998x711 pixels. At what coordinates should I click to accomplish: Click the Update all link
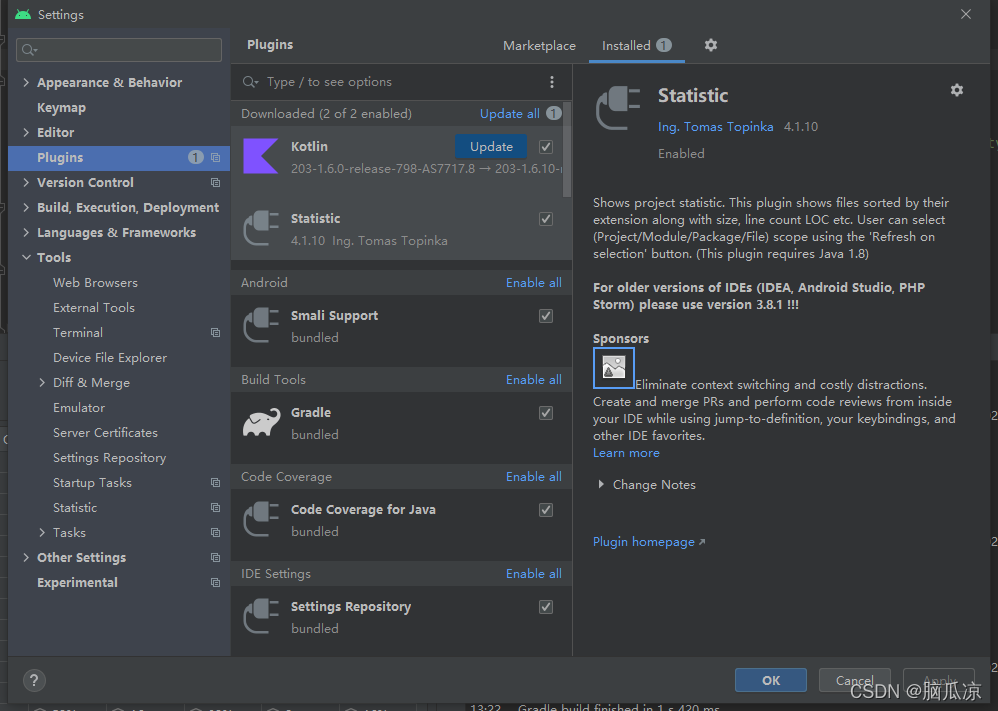pos(510,113)
